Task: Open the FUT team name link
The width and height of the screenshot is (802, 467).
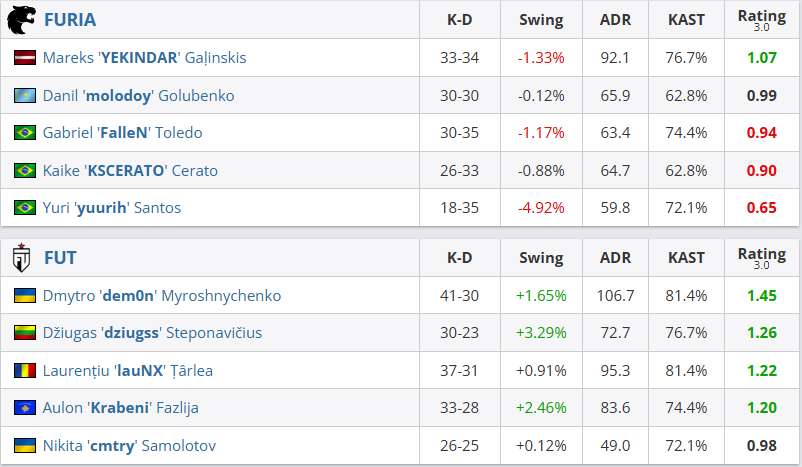Action: pyautogui.click(x=60, y=258)
